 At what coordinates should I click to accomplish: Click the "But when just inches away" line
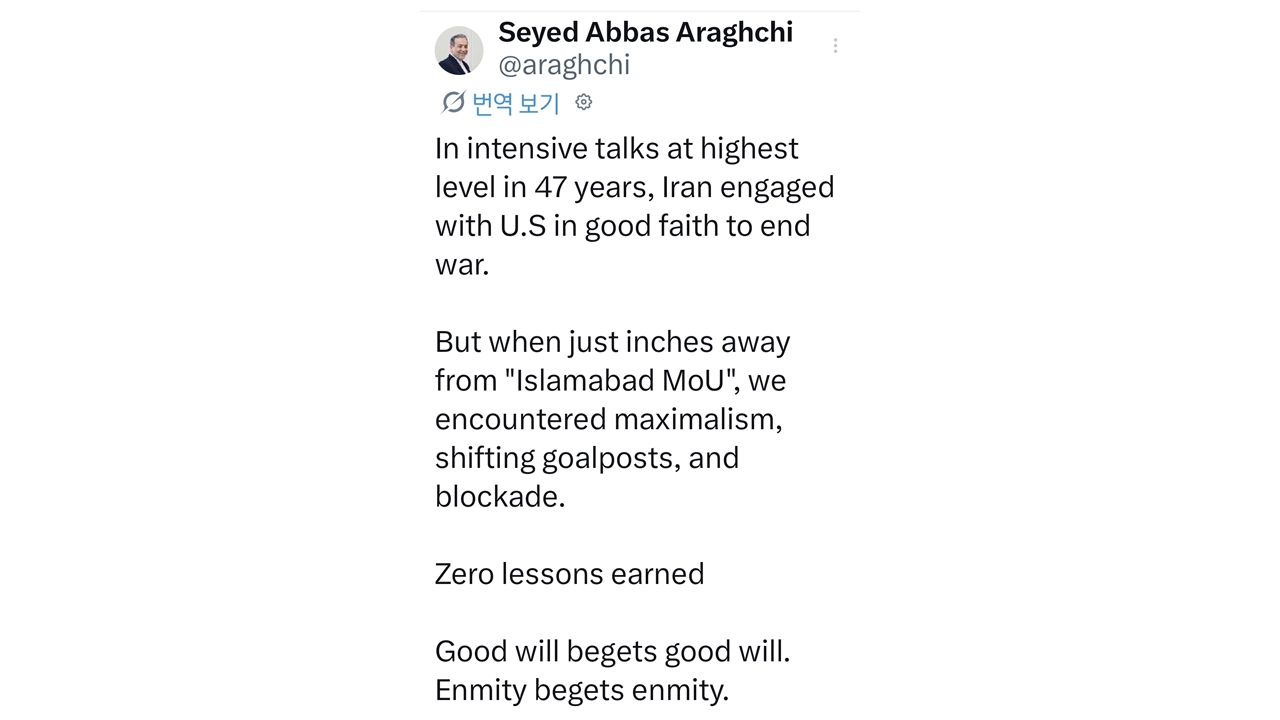click(612, 342)
